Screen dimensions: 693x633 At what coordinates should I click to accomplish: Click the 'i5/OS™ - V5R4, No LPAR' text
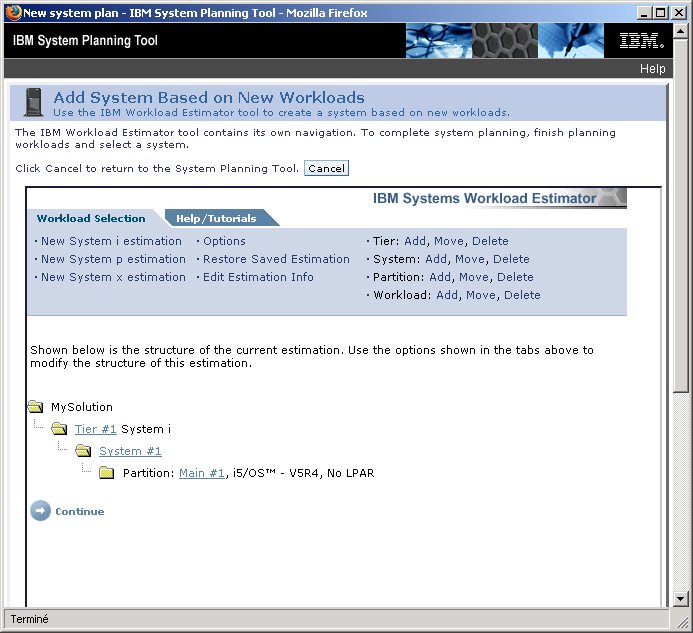point(304,473)
